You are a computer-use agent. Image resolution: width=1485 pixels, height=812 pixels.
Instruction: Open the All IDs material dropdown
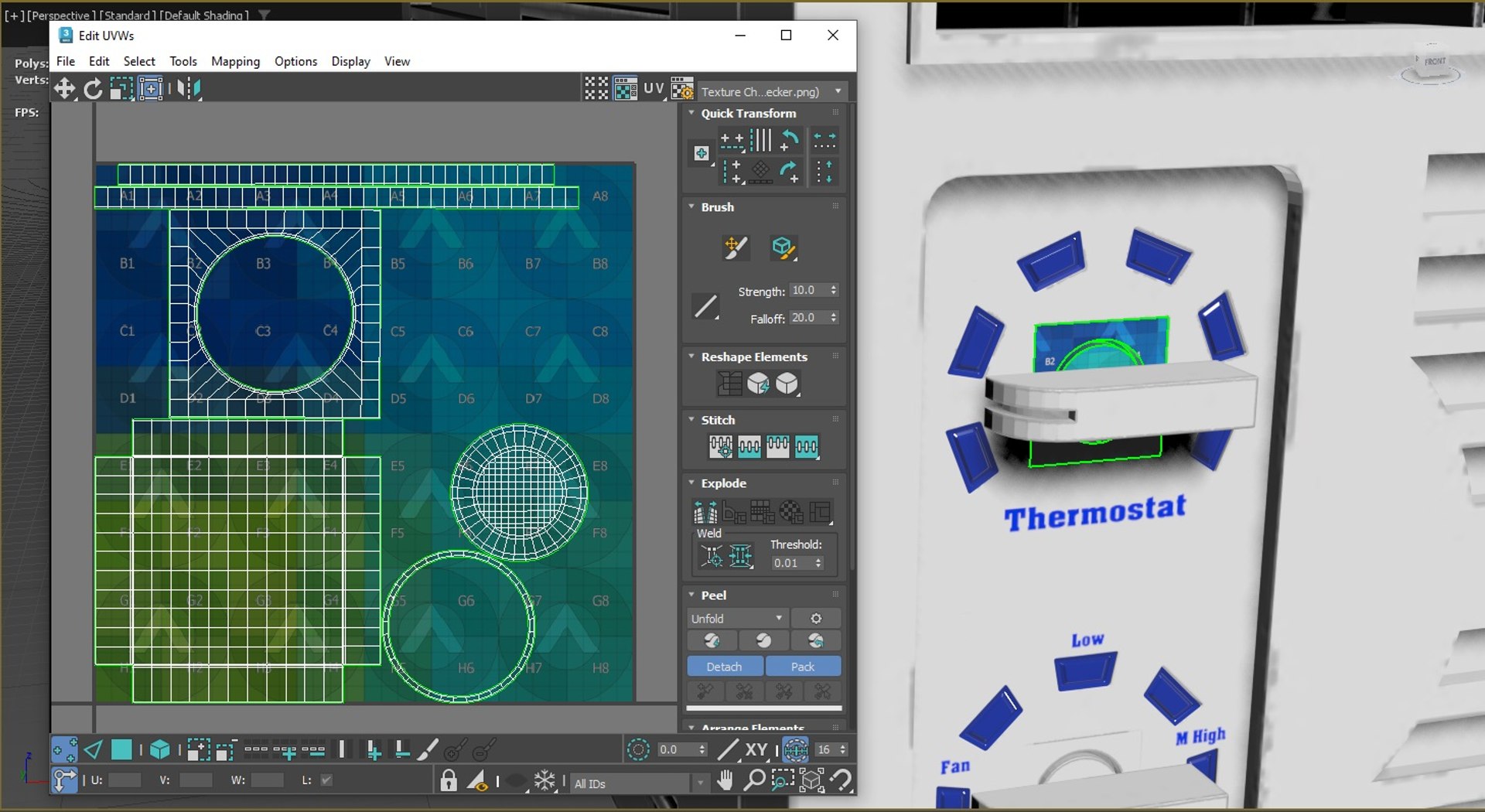point(639,783)
